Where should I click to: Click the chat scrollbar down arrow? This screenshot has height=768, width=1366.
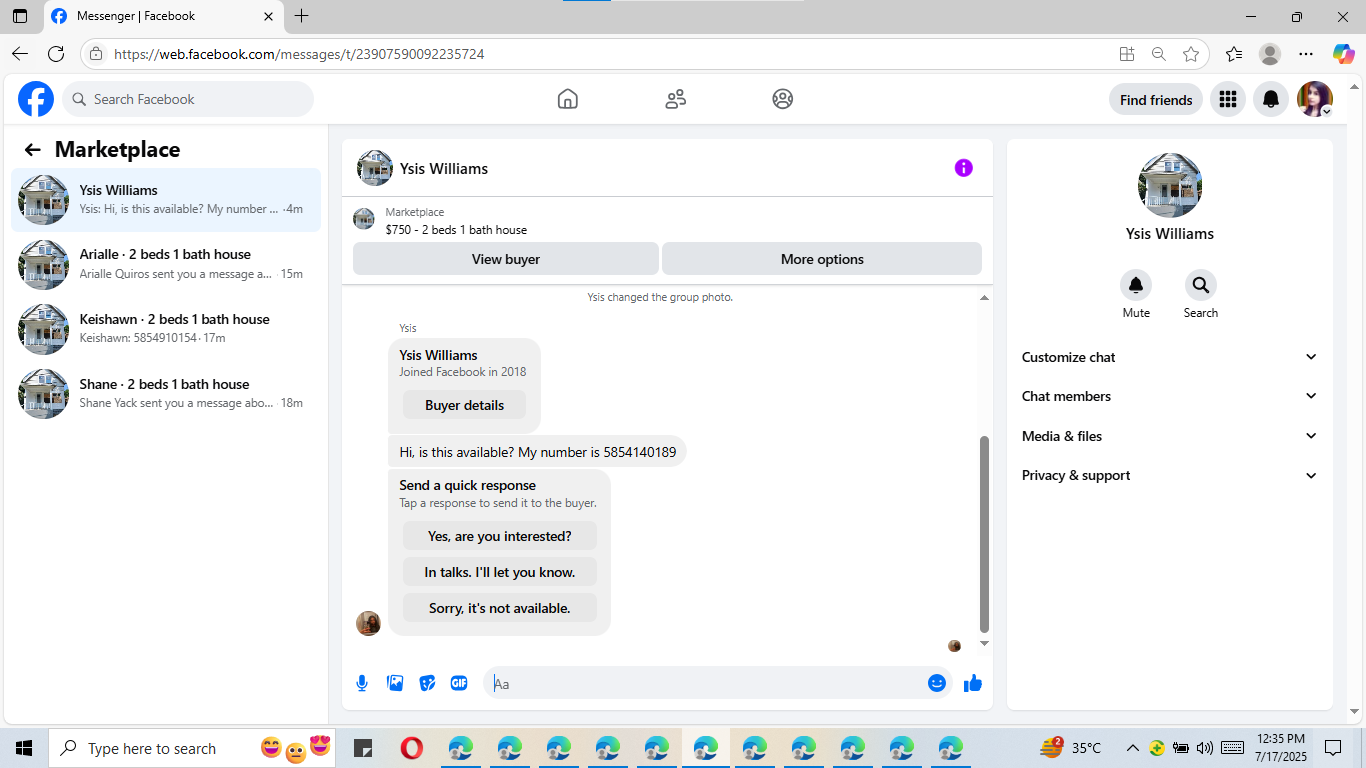coord(984,643)
